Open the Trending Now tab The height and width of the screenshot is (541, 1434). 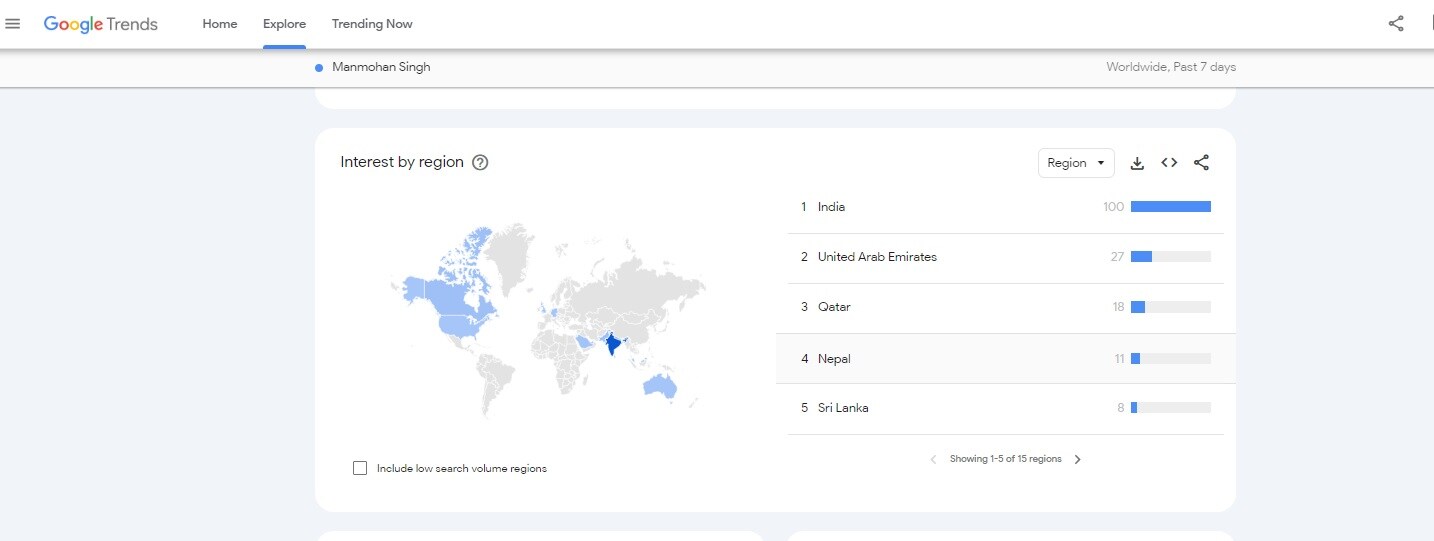[x=372, y=24]
